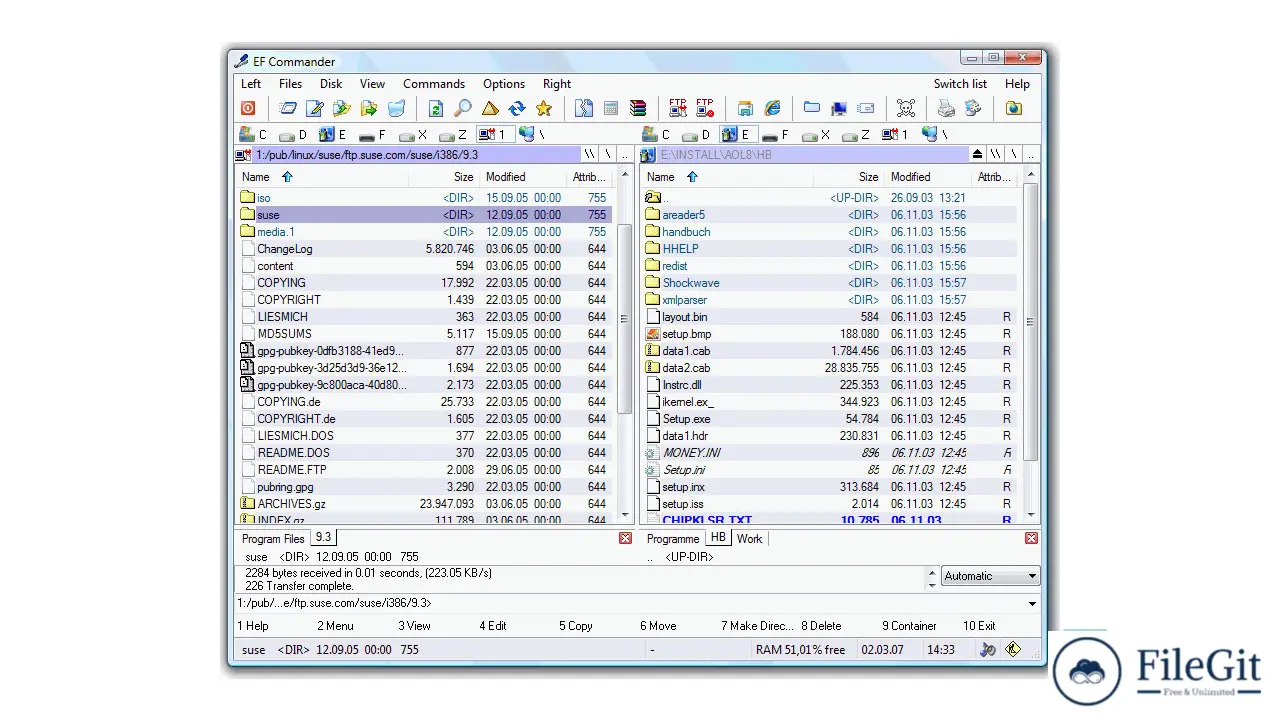The width and height of the screenshot is (1280, 720).
Task: Expand the command line history dropdown
Action: [x=1032, y=604]
